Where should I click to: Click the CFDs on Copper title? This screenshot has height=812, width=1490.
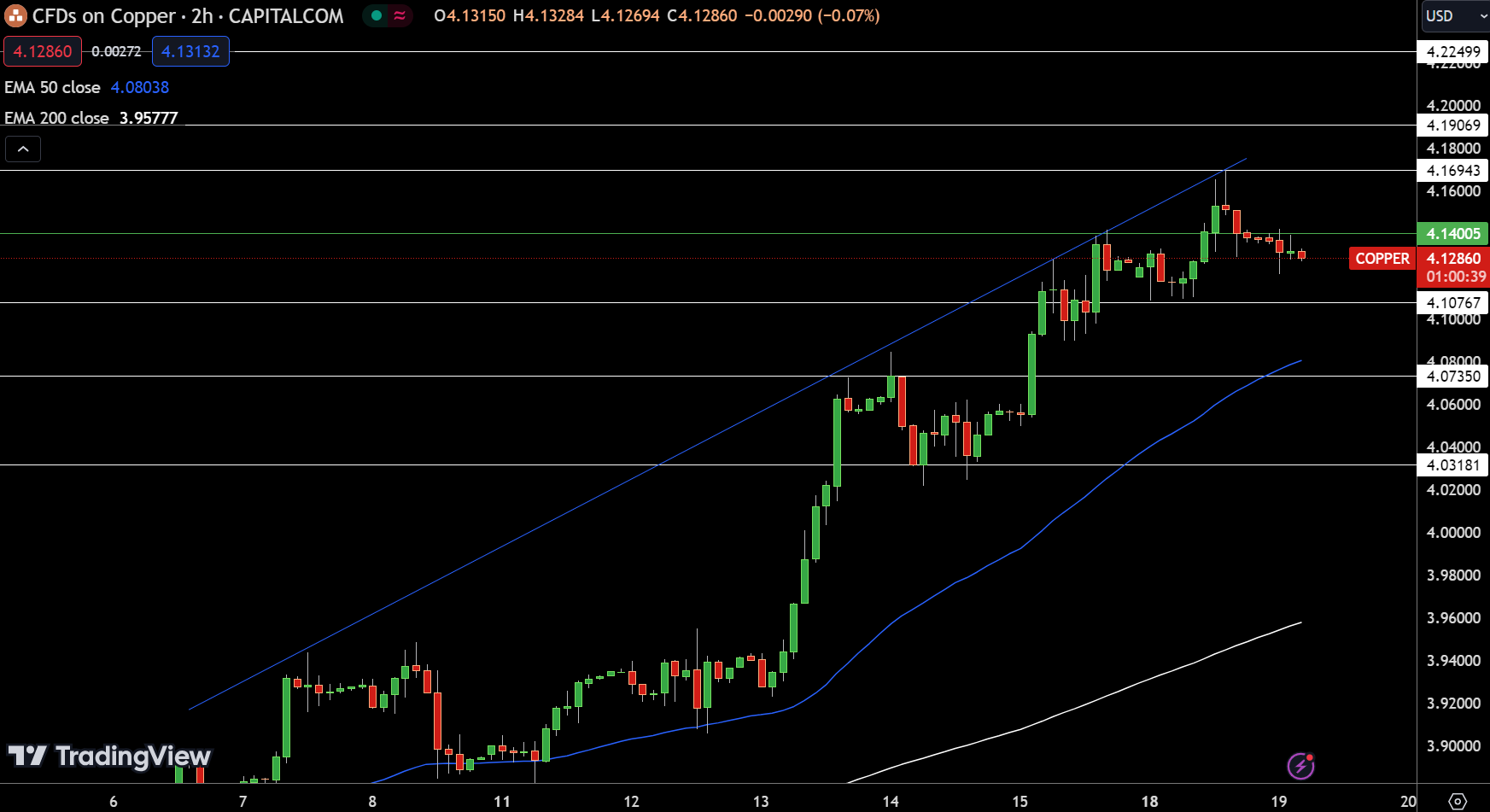(103, 16)
